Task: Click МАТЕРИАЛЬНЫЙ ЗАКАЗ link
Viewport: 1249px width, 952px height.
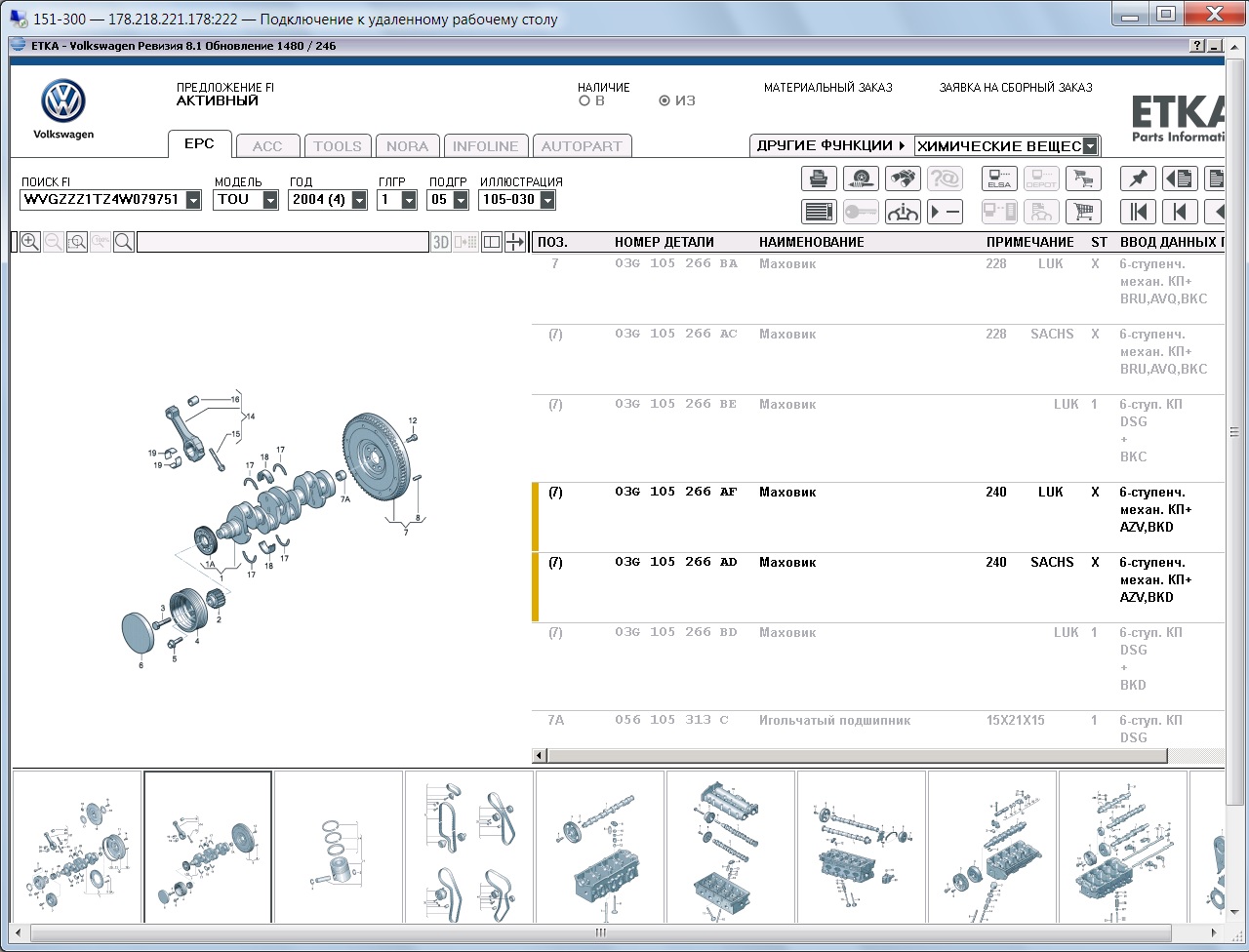Action: coord(828,88)
